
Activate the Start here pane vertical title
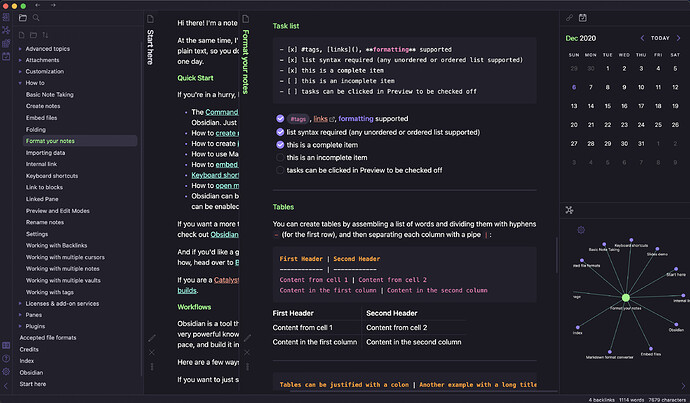tap(150, 47)
